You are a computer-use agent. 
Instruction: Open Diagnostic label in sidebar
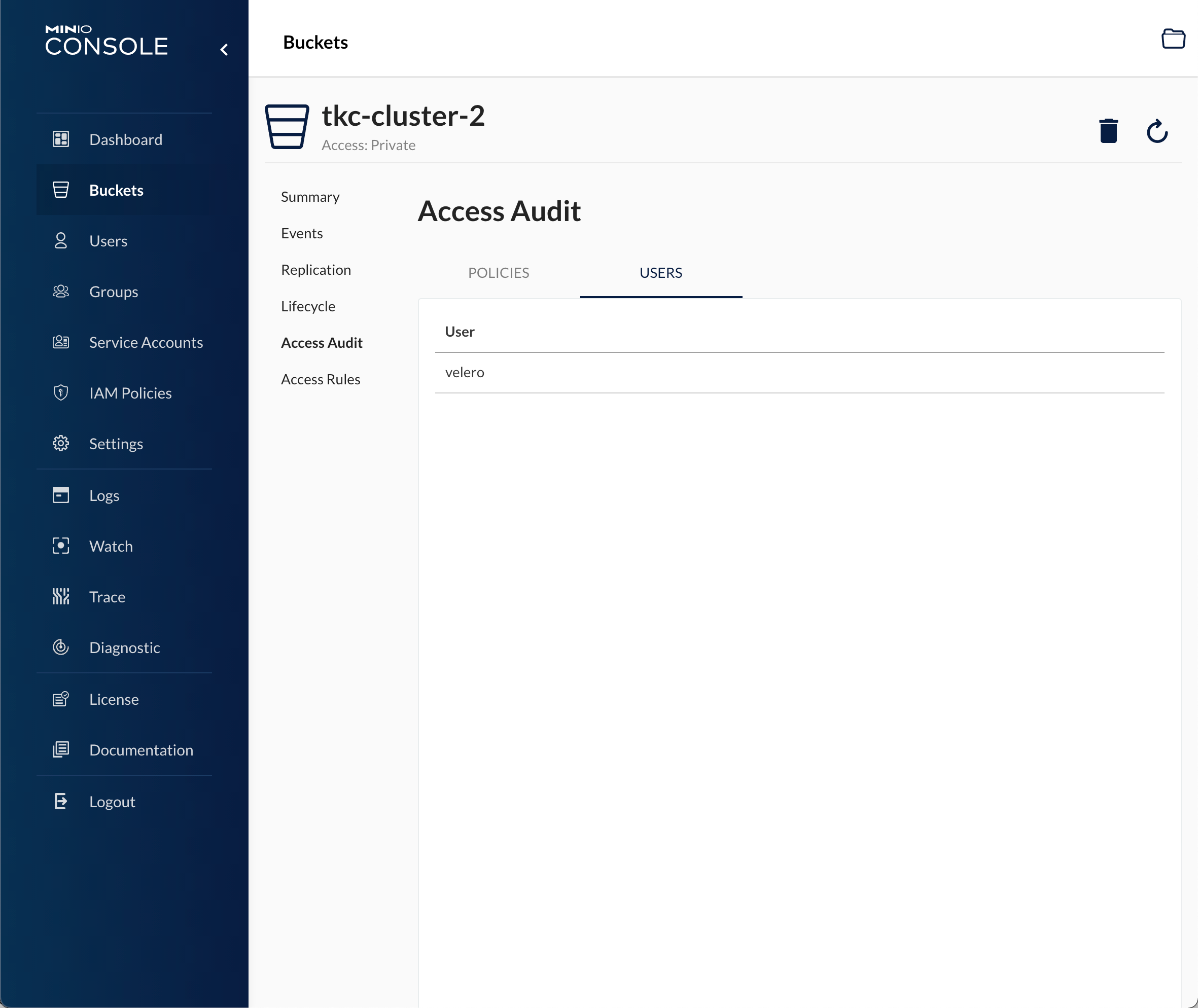pyautogui.click(x=125, y=647)
